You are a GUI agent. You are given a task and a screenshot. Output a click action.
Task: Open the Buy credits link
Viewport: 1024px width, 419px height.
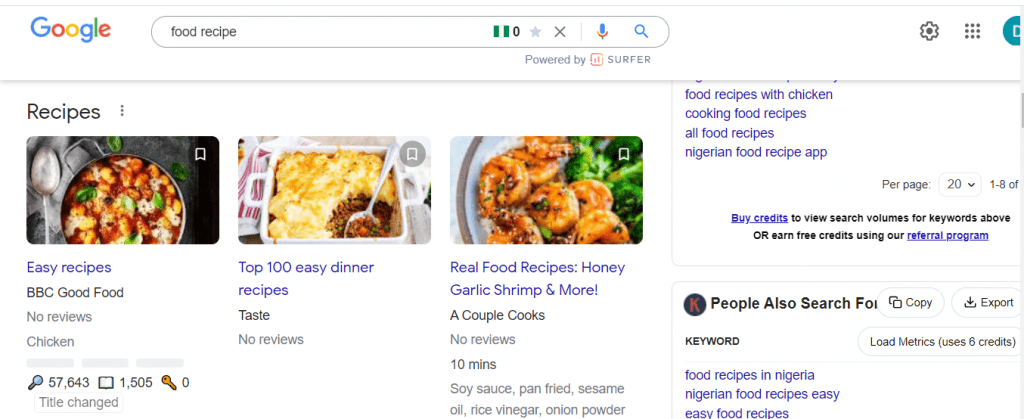click(760, 218)
